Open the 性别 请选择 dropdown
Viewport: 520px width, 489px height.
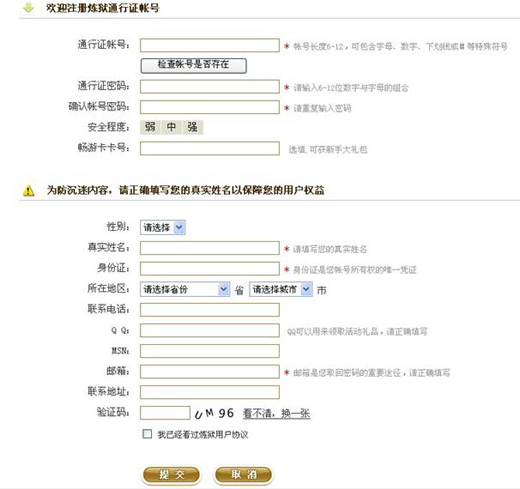tap(163, 227)
